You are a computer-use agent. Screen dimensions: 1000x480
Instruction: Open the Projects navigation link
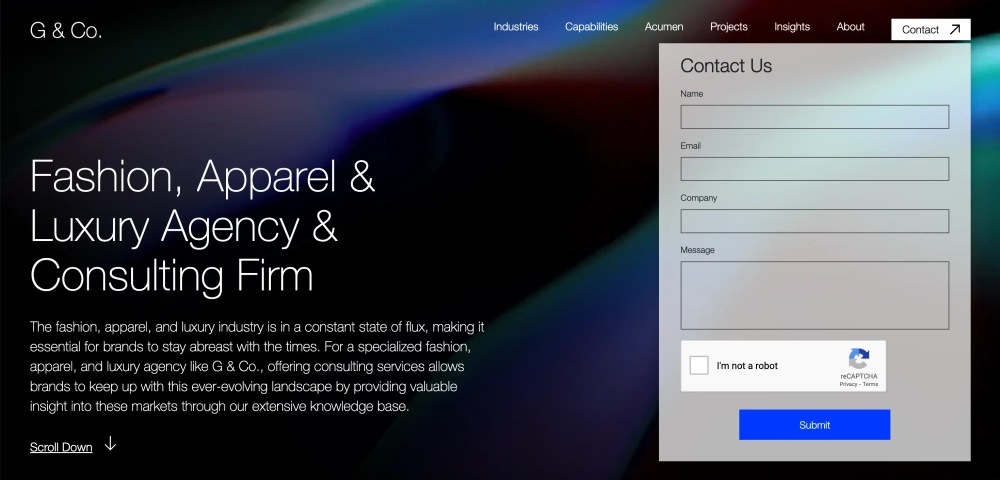click(728, 27)
